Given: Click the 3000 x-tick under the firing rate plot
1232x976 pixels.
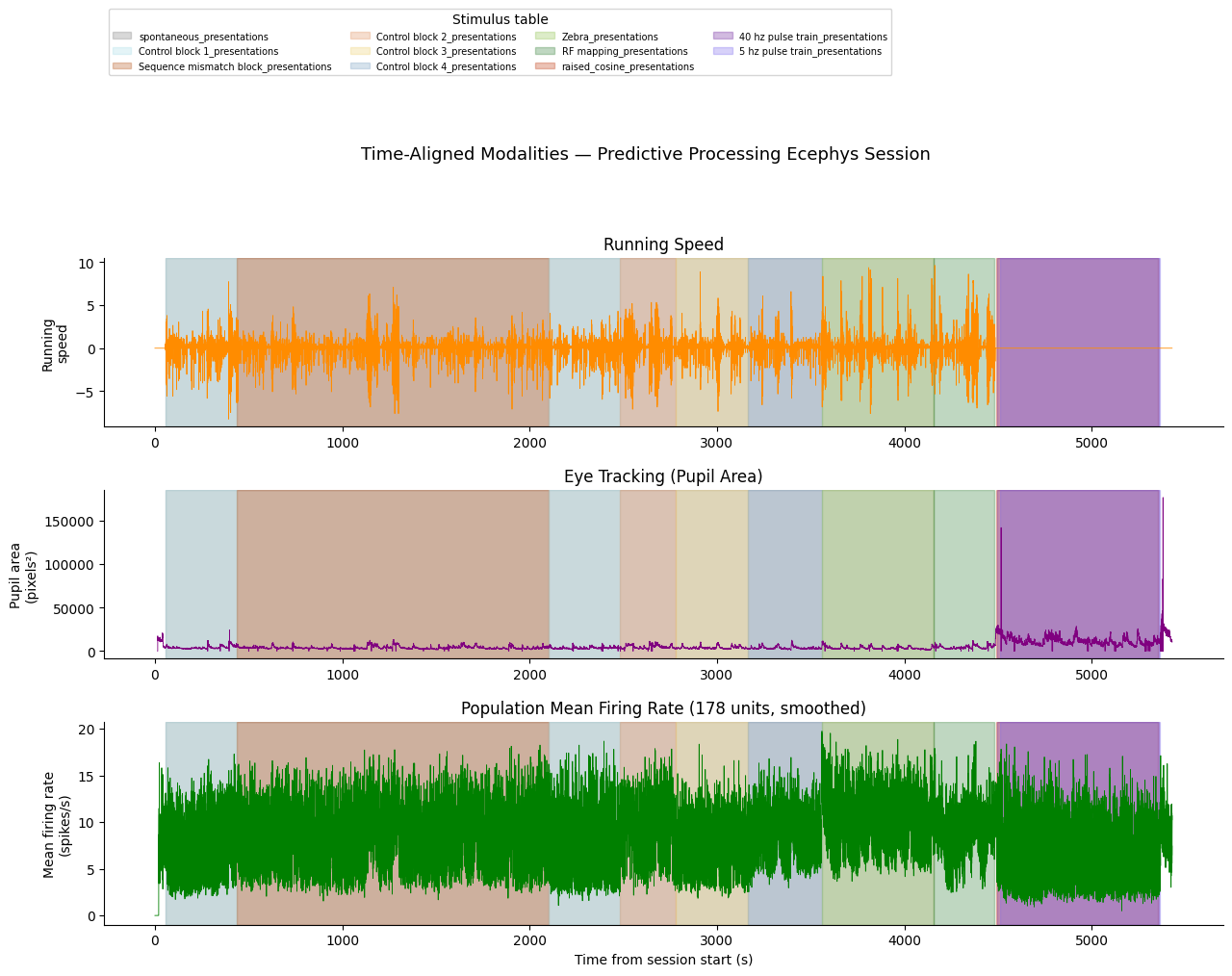Looking at the screenshot, I should 717,941.
